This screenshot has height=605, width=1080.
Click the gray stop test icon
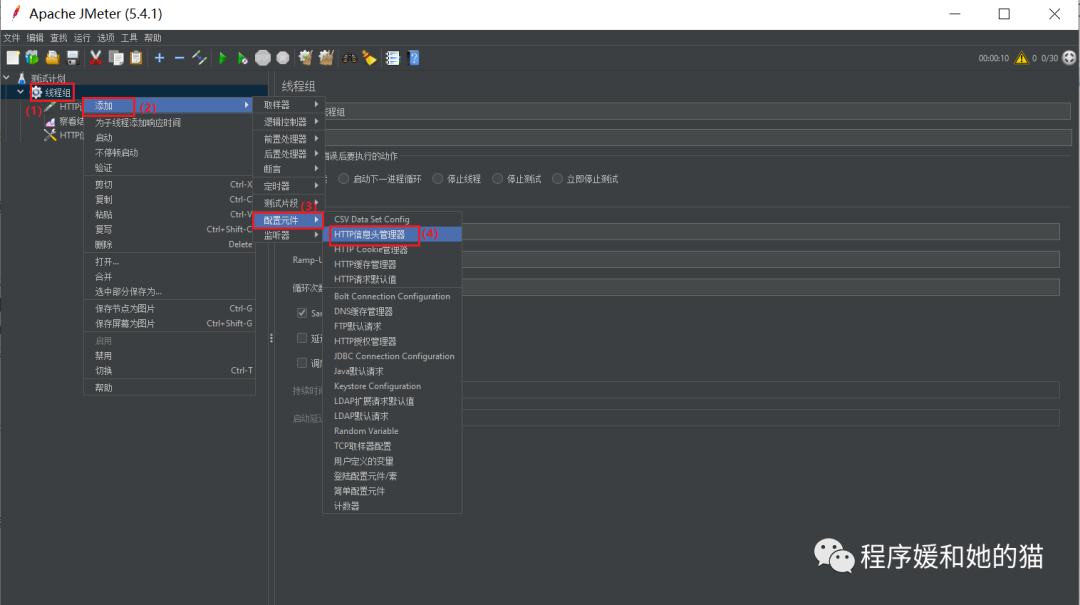click(x=262, y=58)
